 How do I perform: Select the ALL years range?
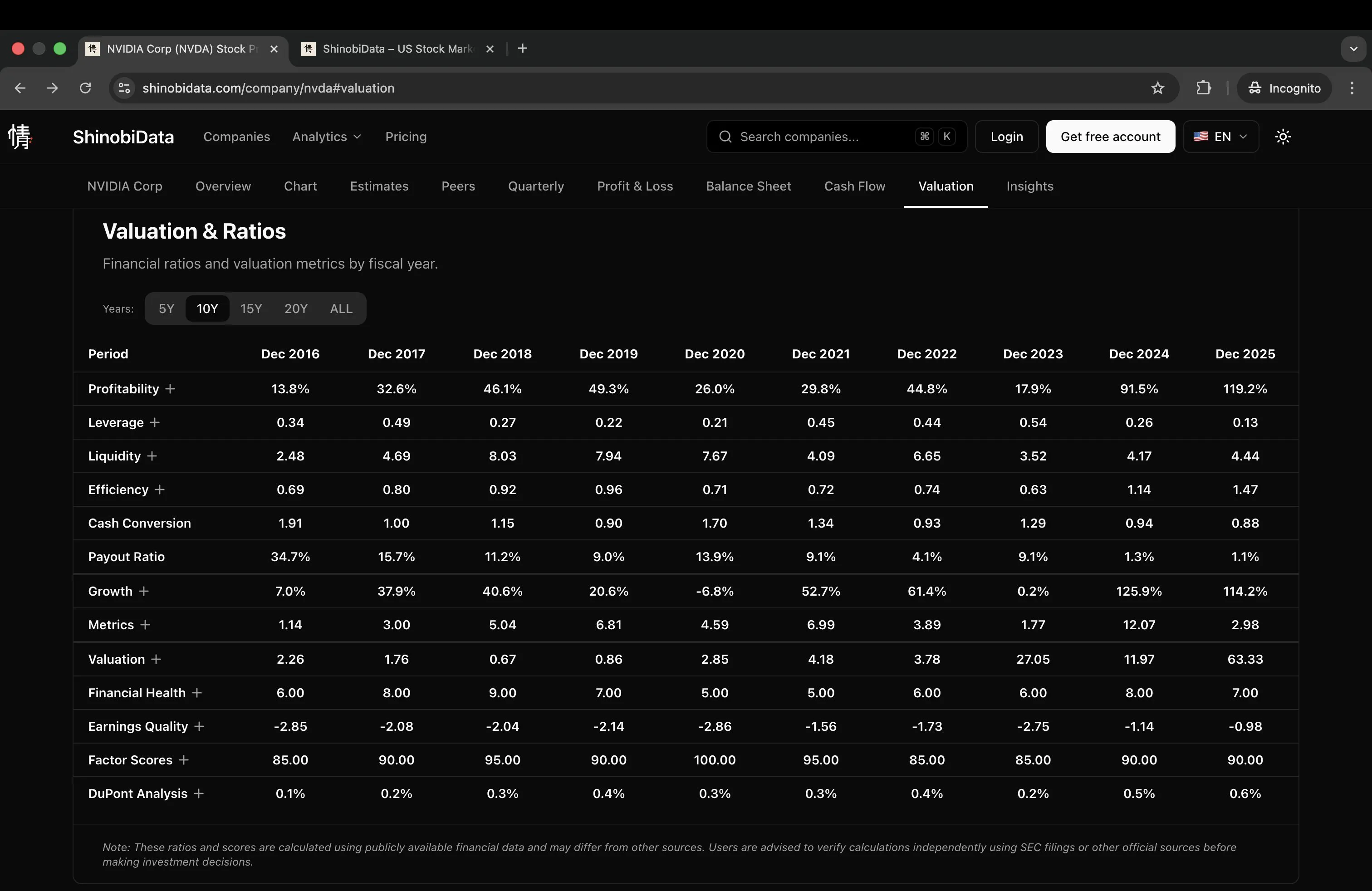coord(341,308)
